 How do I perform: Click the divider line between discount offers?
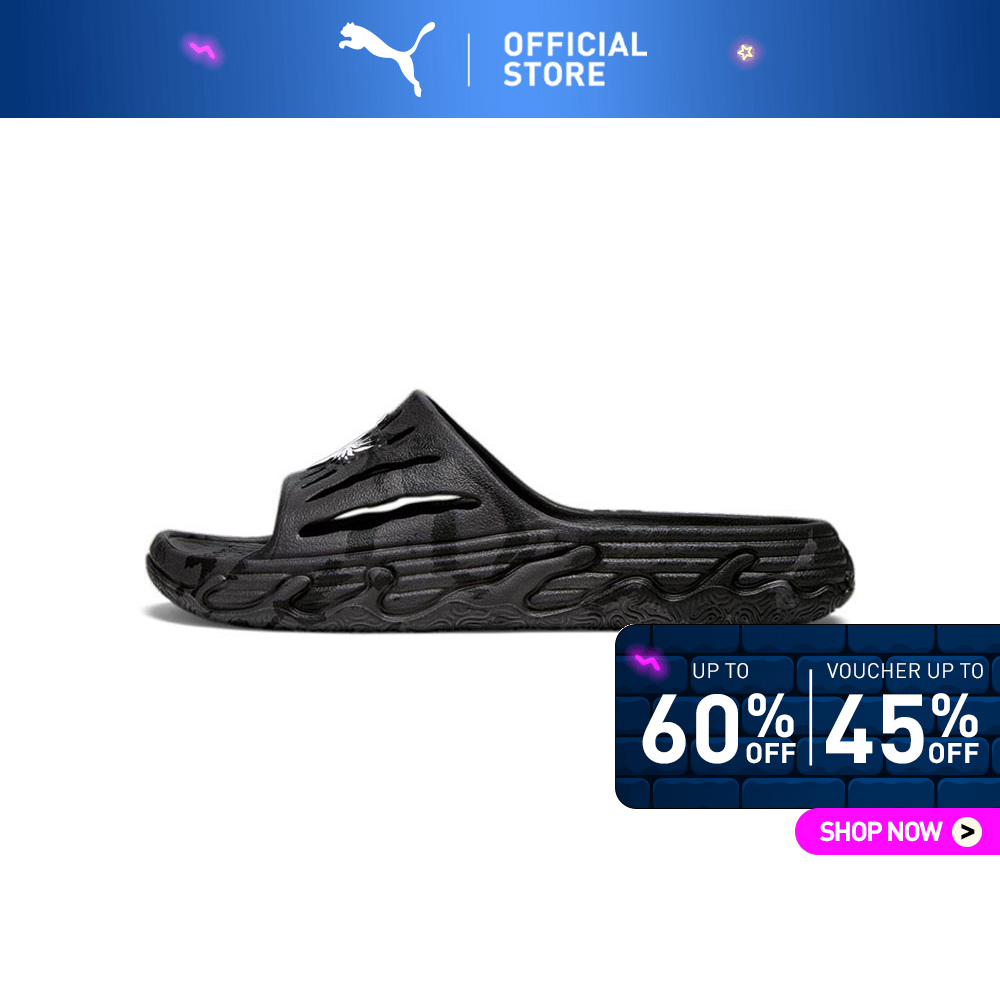point(811,717)
